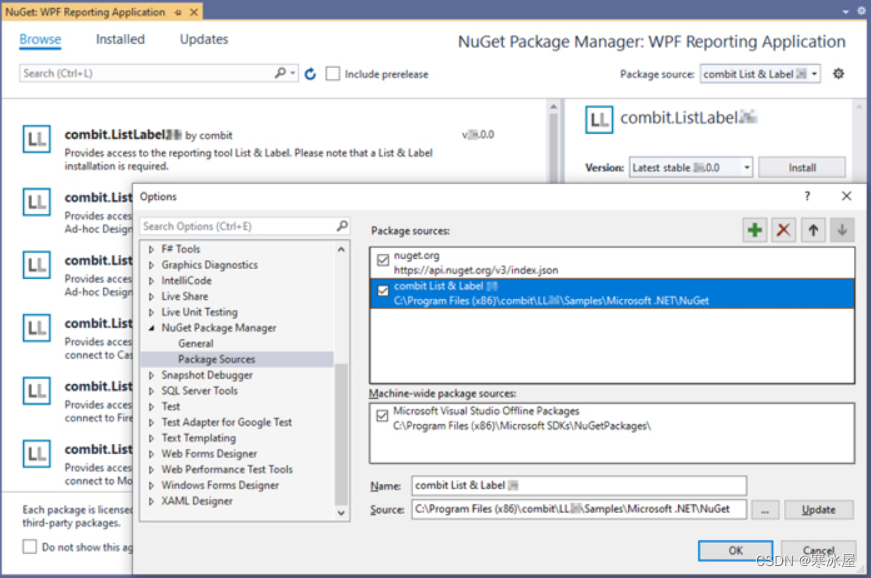
Task: Click the Name input field
Action: (579, 485)
